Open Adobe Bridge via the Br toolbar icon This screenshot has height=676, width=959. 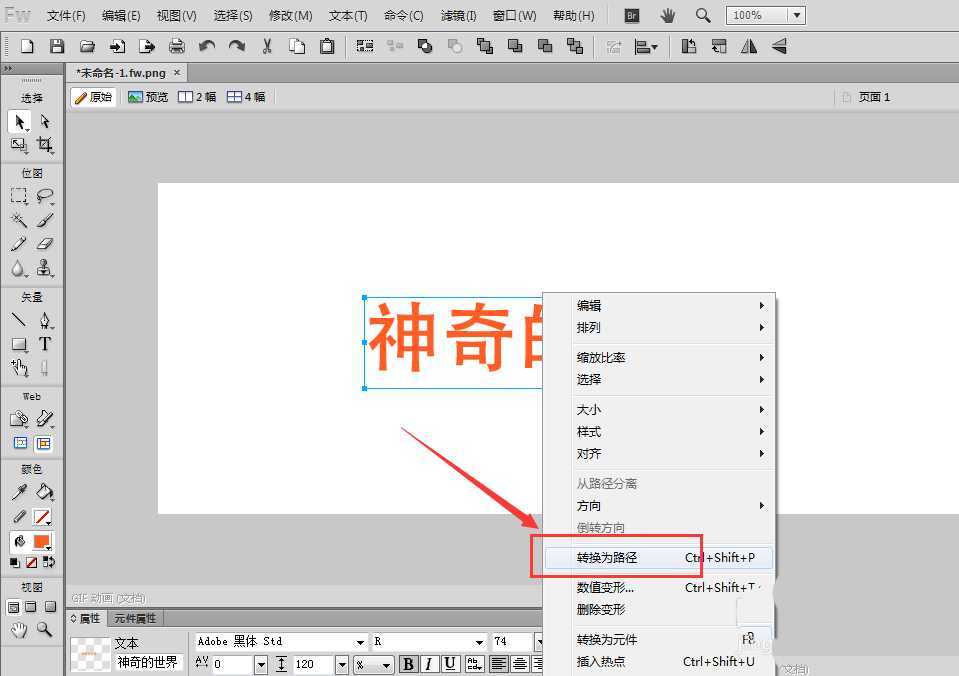tap(631, 15)
